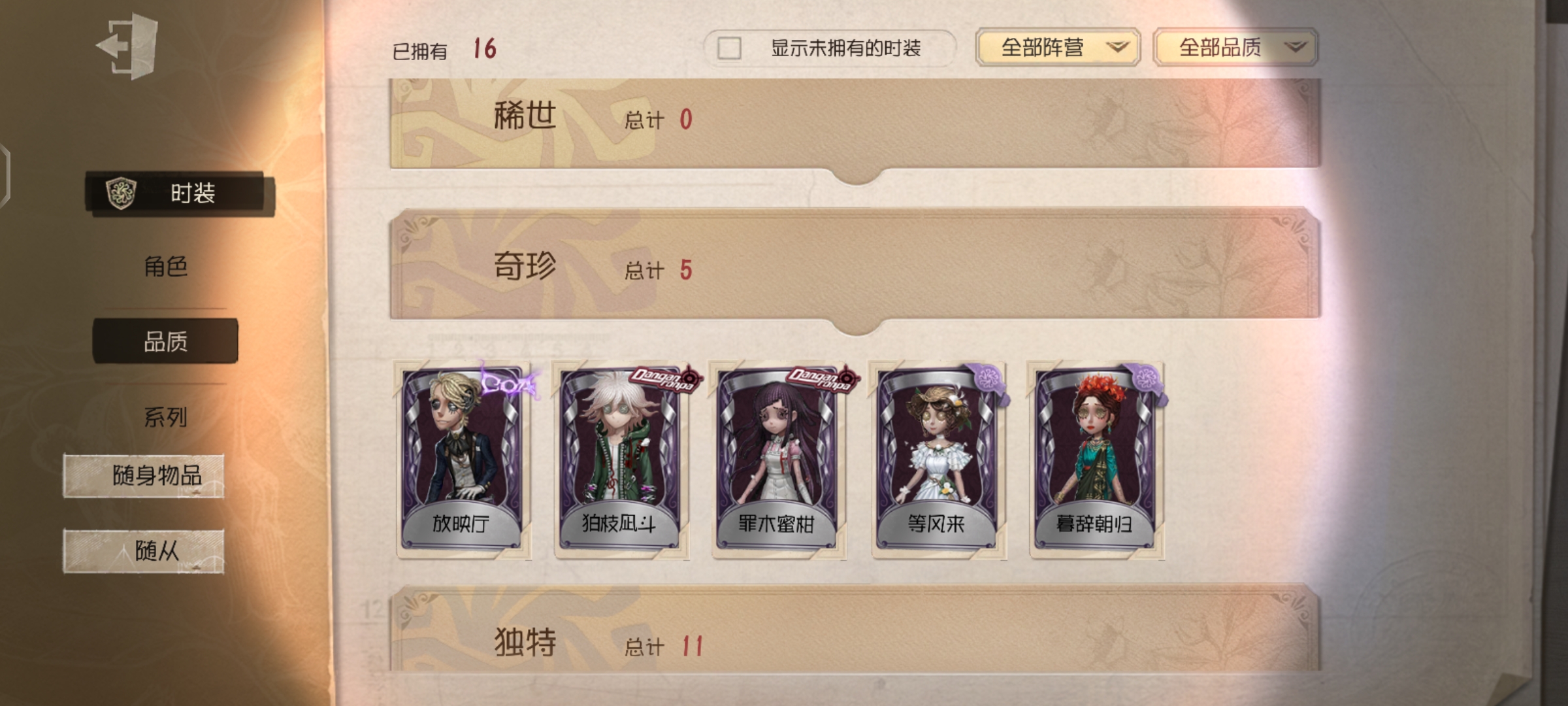
Task: Switch to the 系列 sorting tab
Action: [165, 416]
